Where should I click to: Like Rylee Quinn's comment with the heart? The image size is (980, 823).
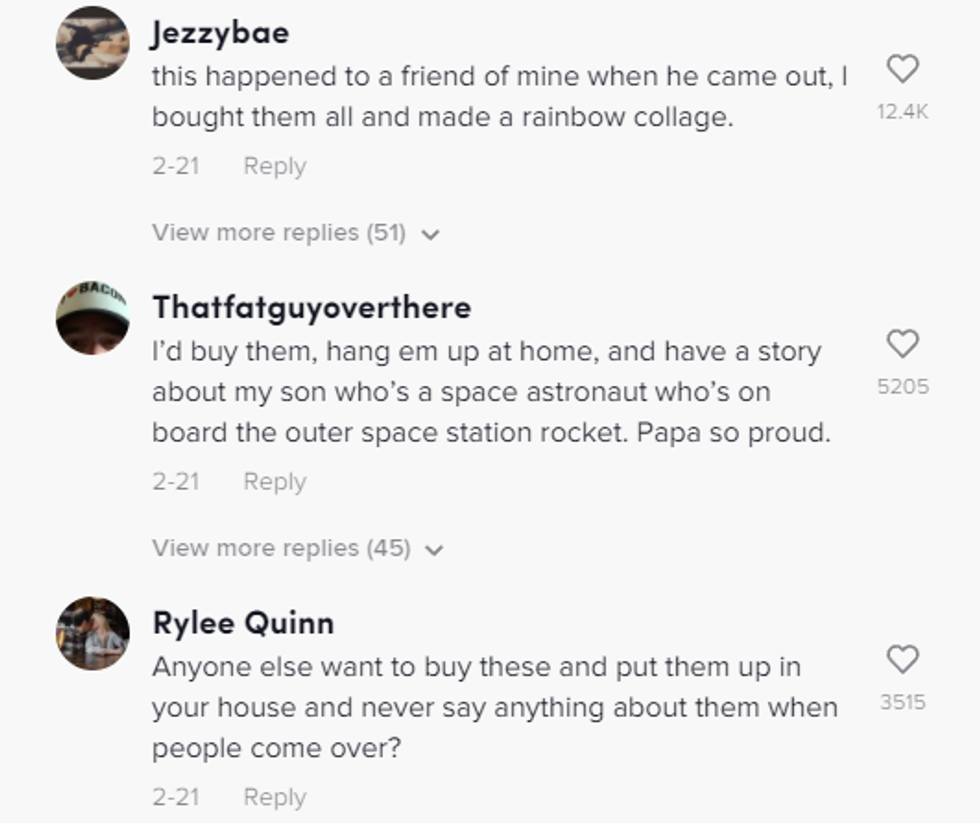tap(902, 659)
